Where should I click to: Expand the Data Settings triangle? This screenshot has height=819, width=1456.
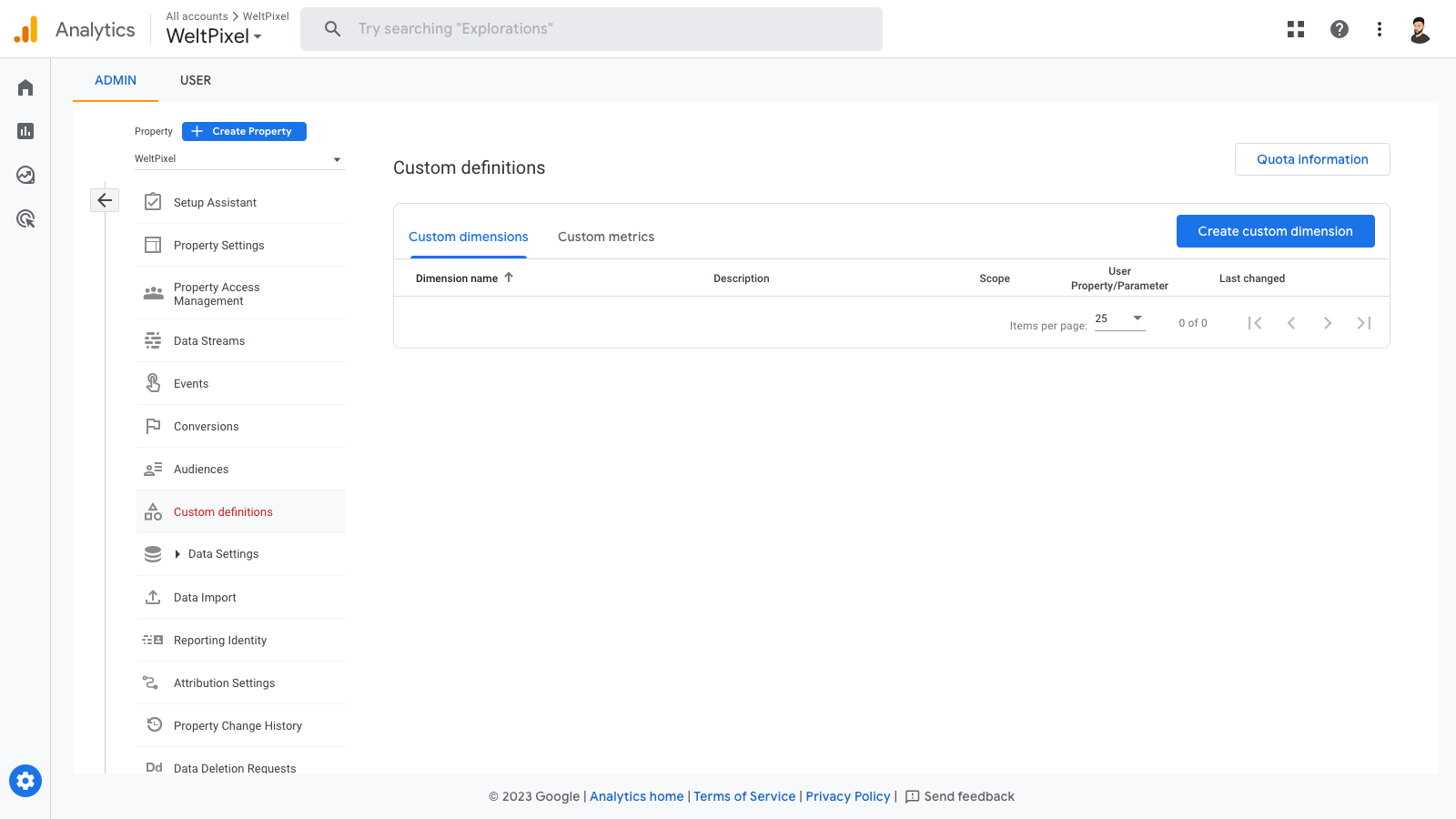(x=177, y=554)
